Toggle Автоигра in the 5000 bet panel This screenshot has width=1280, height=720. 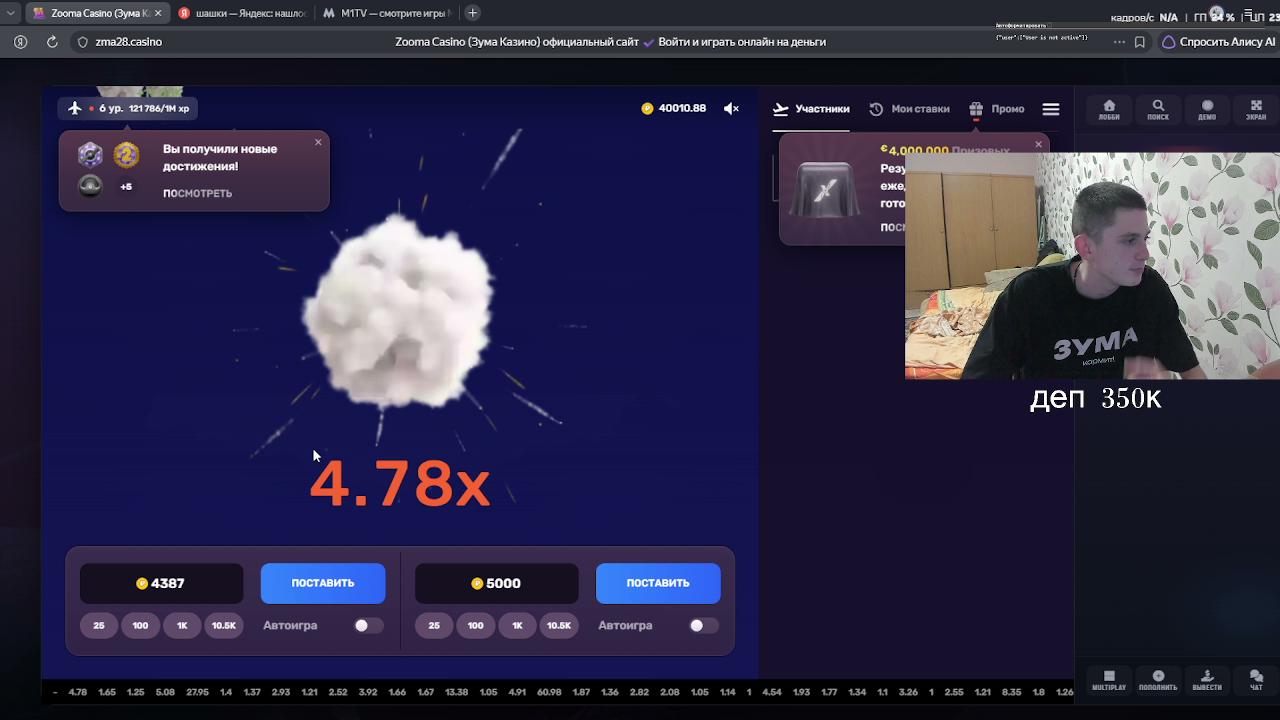click(x=703, y=625)
